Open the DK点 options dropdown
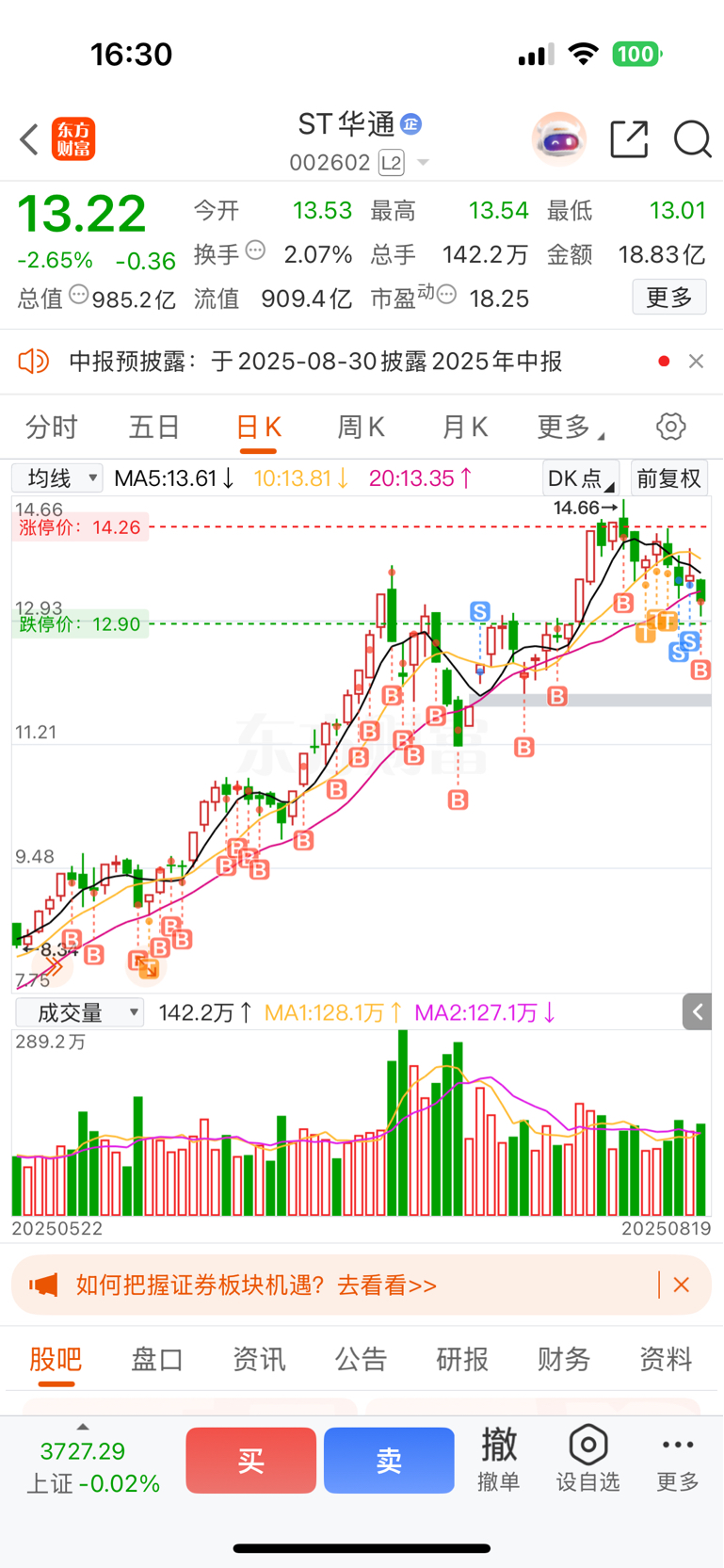Viewport: 724px width, 1568px height. (x=581, y=478)
